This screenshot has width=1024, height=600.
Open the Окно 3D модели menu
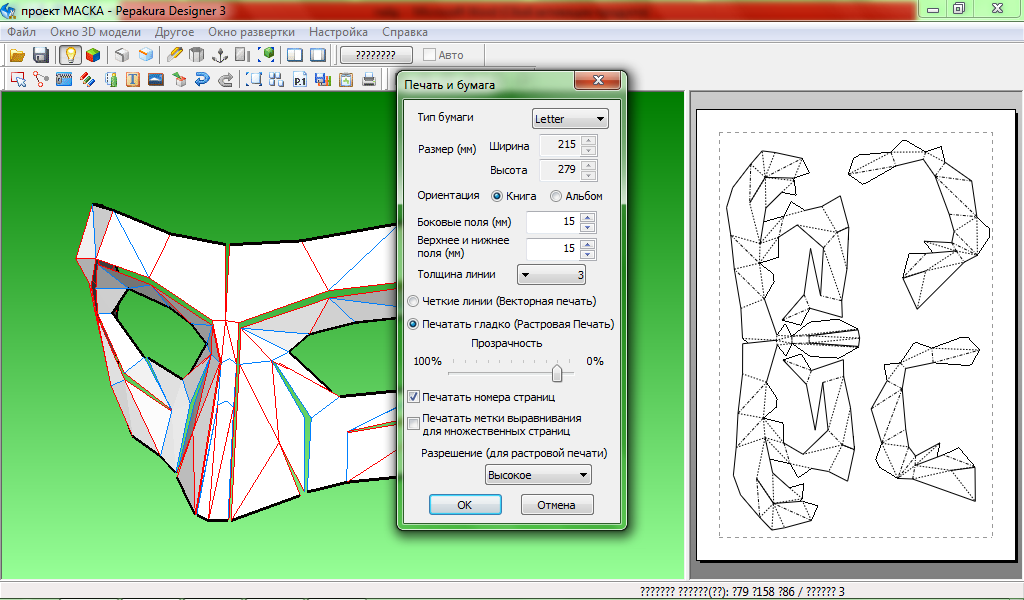(x=95, y=31)
